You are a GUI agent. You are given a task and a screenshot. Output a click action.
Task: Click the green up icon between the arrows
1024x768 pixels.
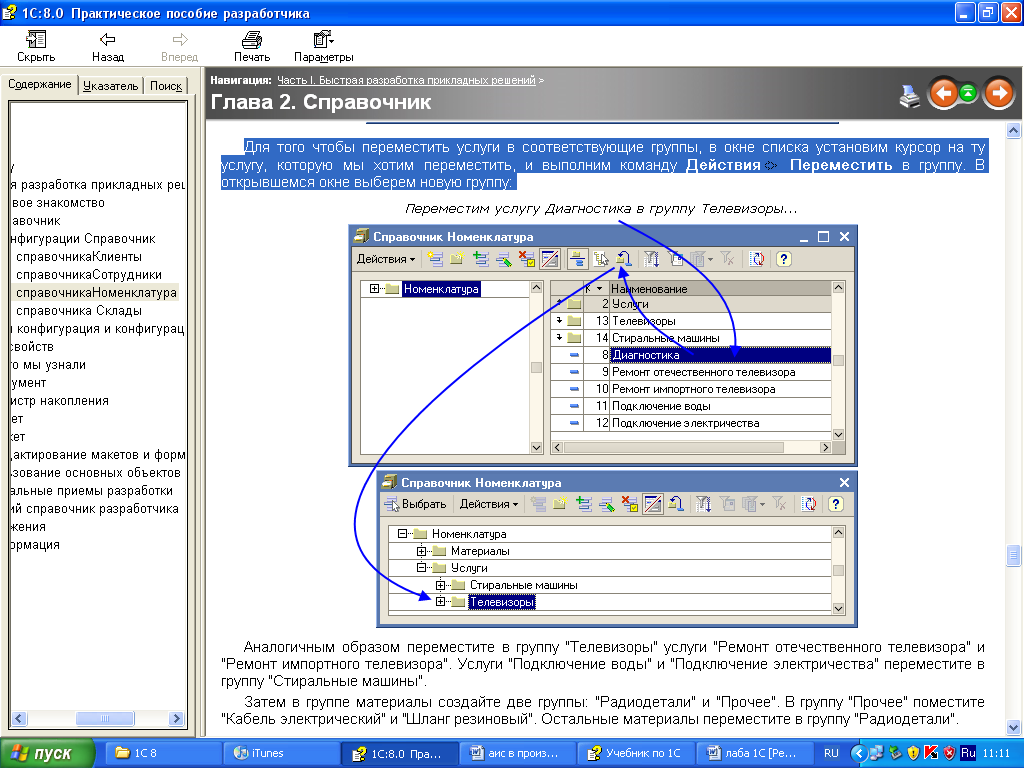969,94
